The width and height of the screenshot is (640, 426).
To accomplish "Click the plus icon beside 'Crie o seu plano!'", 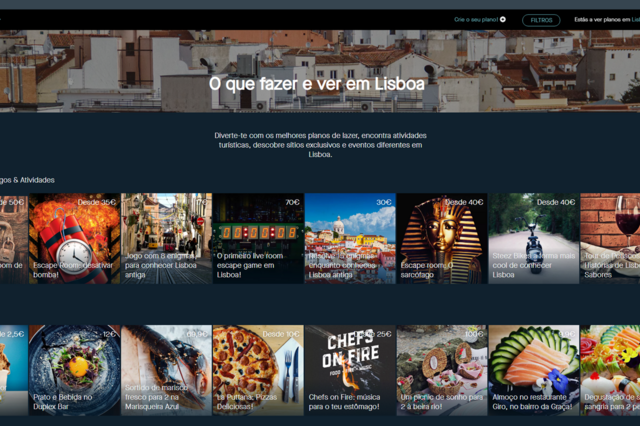I will (x=503, y=19).
